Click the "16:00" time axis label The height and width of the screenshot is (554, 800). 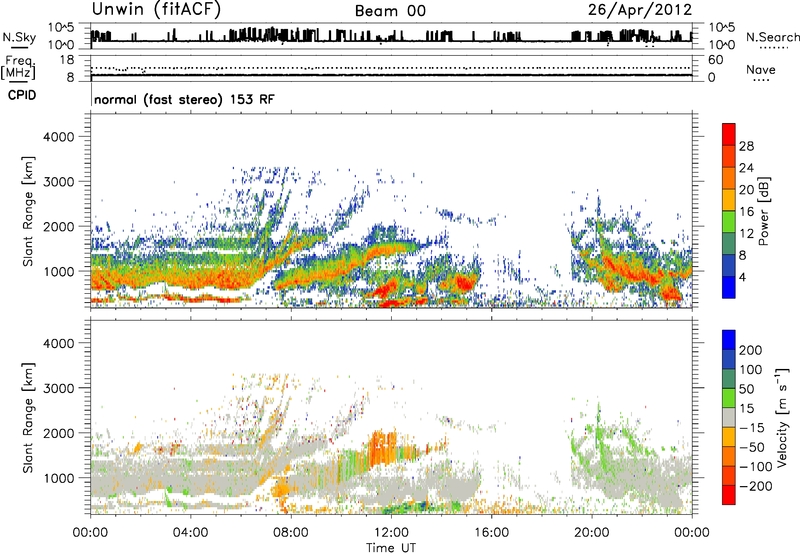pos(491,533)
